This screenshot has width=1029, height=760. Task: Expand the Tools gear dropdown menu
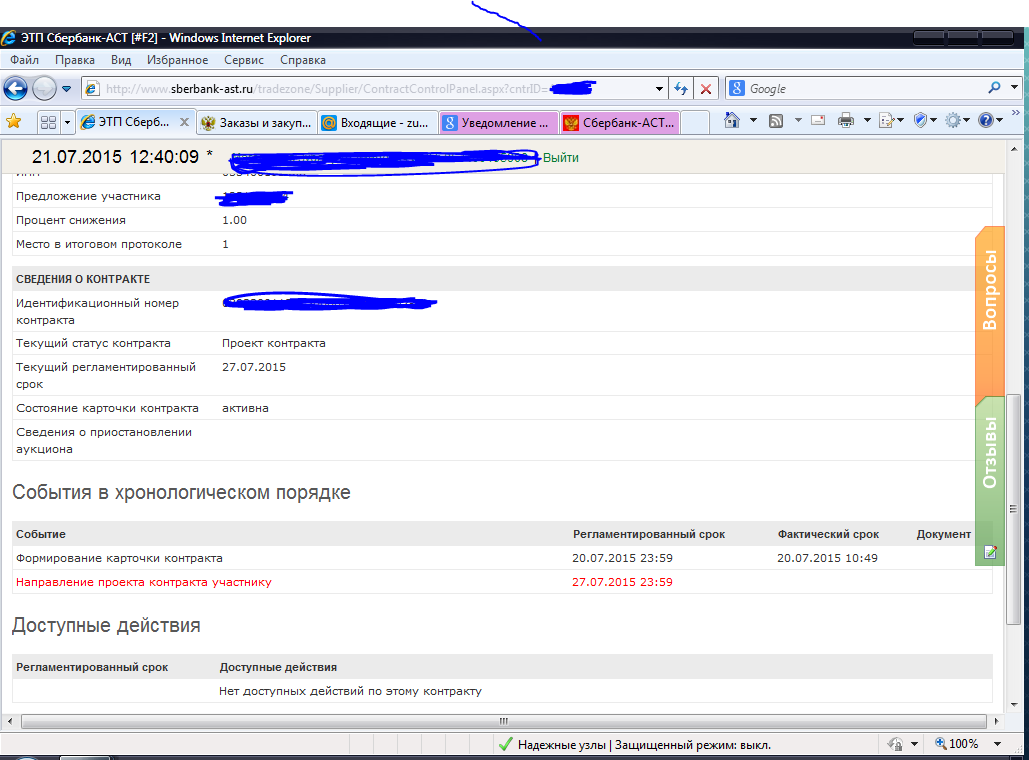[x=958, y=121]
